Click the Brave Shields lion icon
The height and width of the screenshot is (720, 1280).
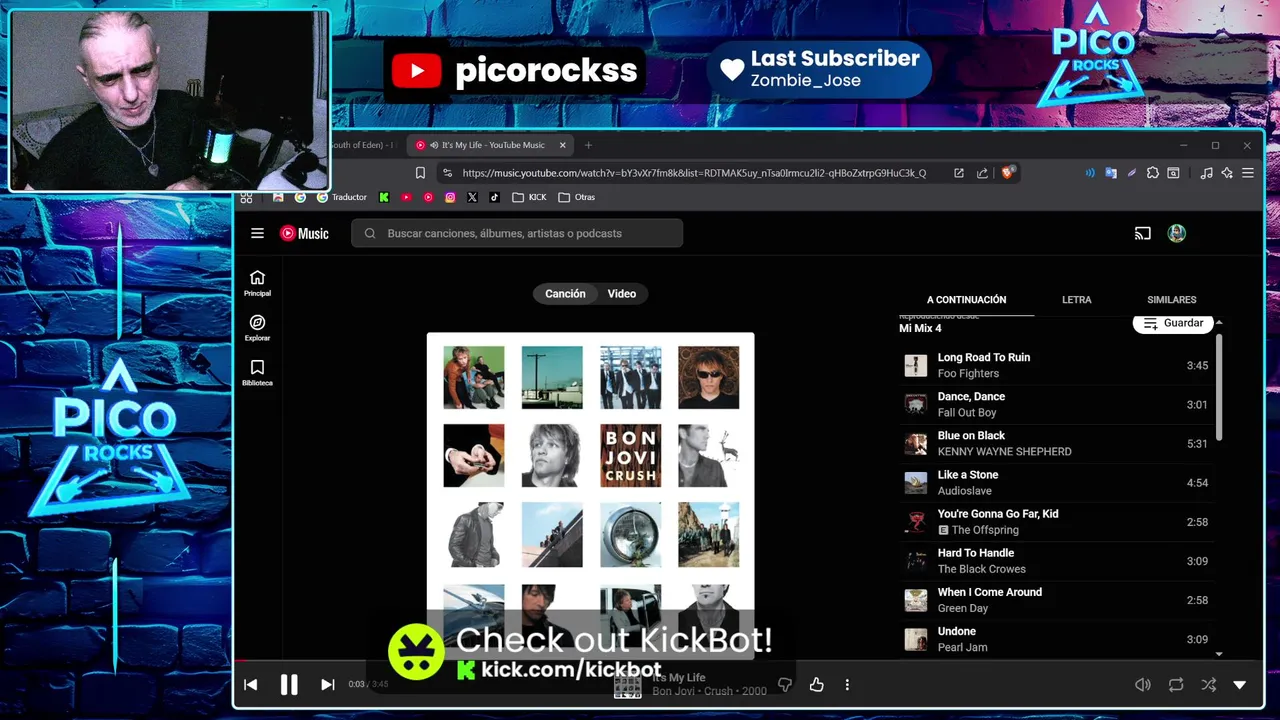click(x=1007, y=172)
